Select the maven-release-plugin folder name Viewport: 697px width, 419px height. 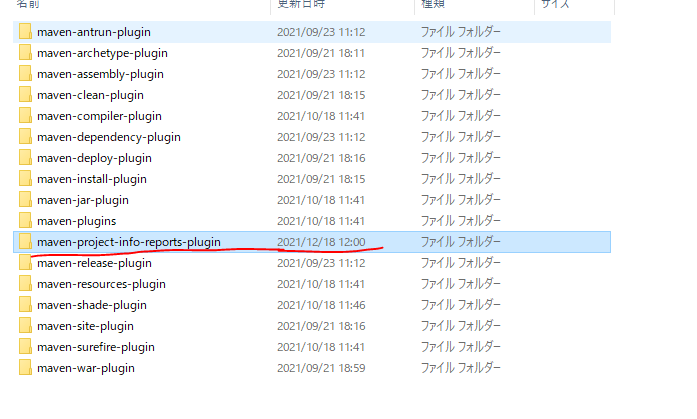coord(94,263)
